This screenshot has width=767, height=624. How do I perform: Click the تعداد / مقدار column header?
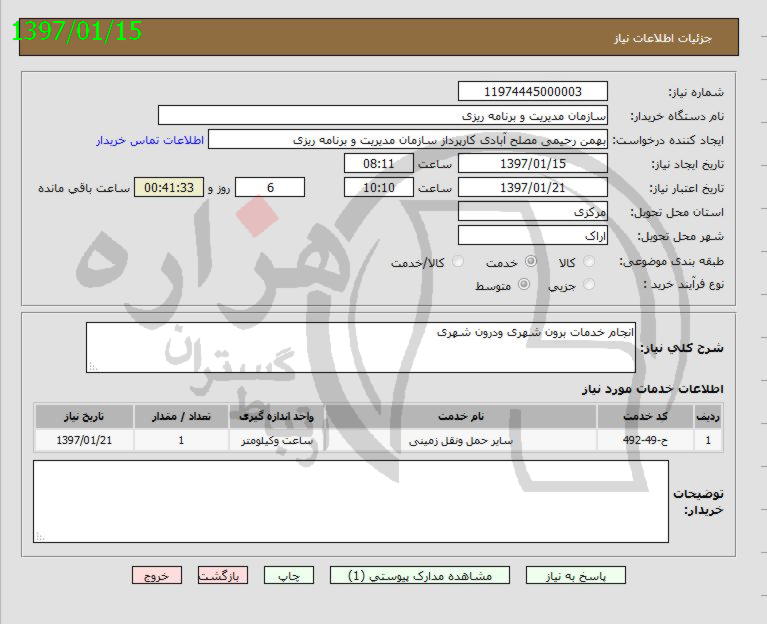181,416
